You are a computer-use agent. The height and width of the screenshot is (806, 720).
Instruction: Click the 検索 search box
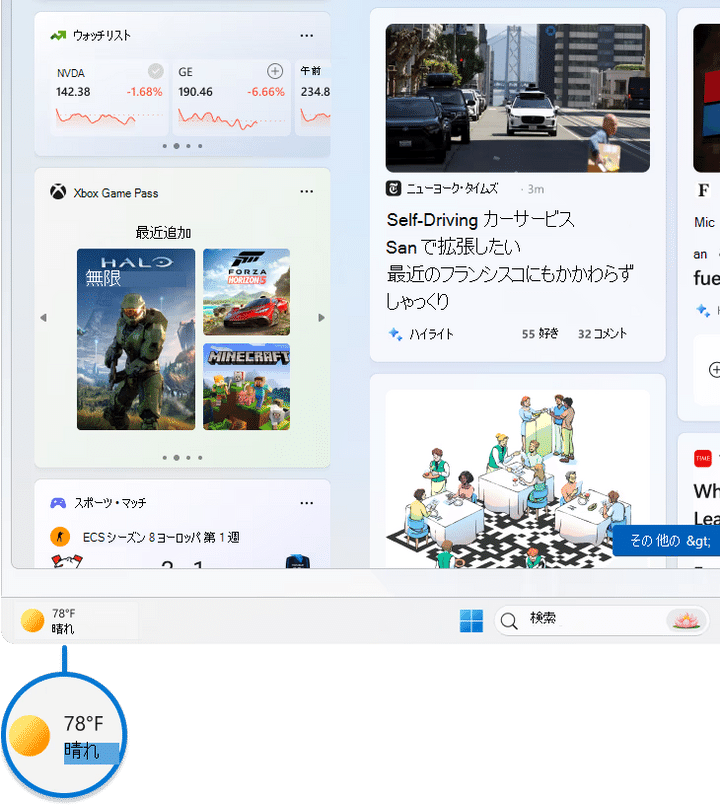point(601,620)
